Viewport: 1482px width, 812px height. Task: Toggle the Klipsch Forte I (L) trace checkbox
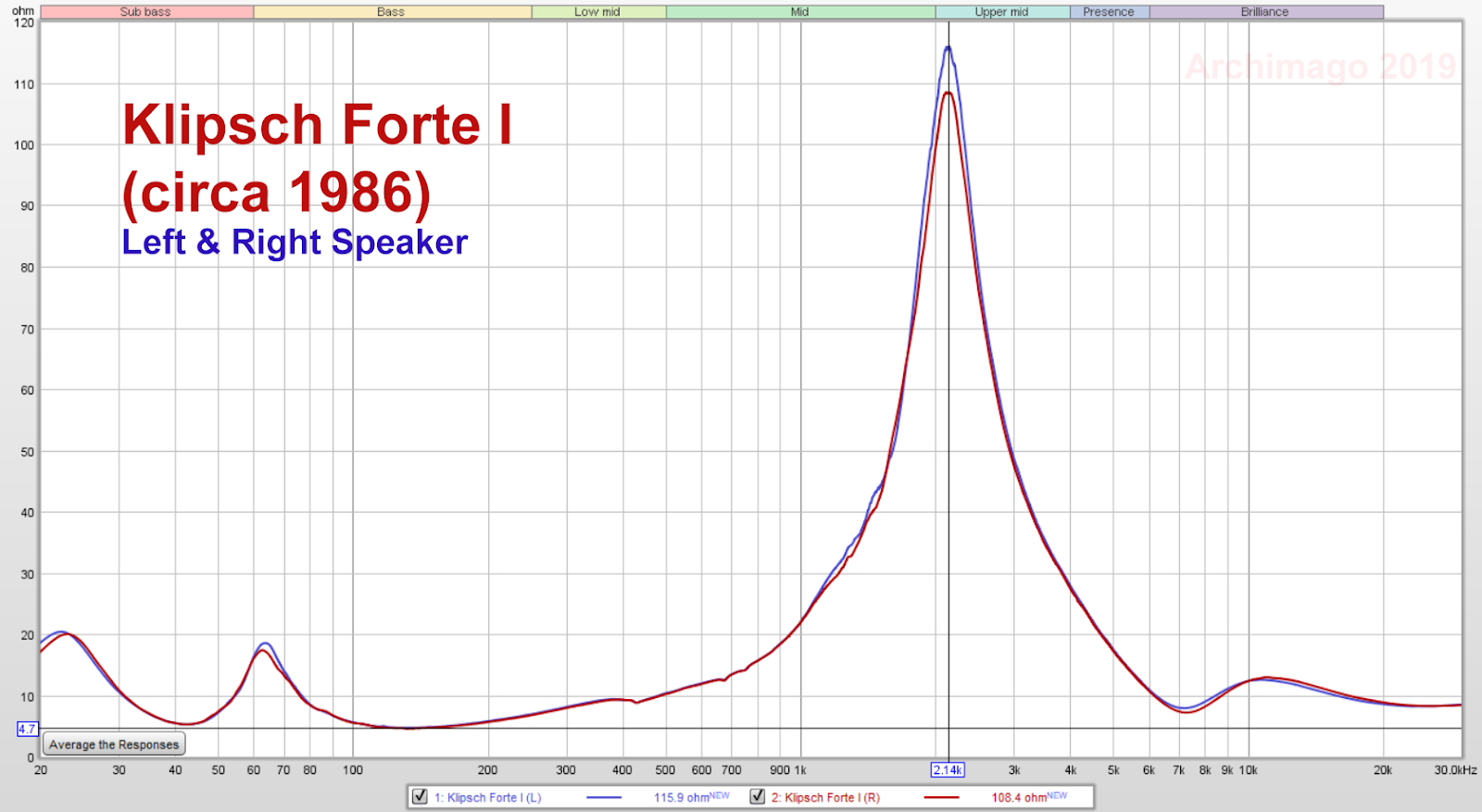click(x=420, y=796)
